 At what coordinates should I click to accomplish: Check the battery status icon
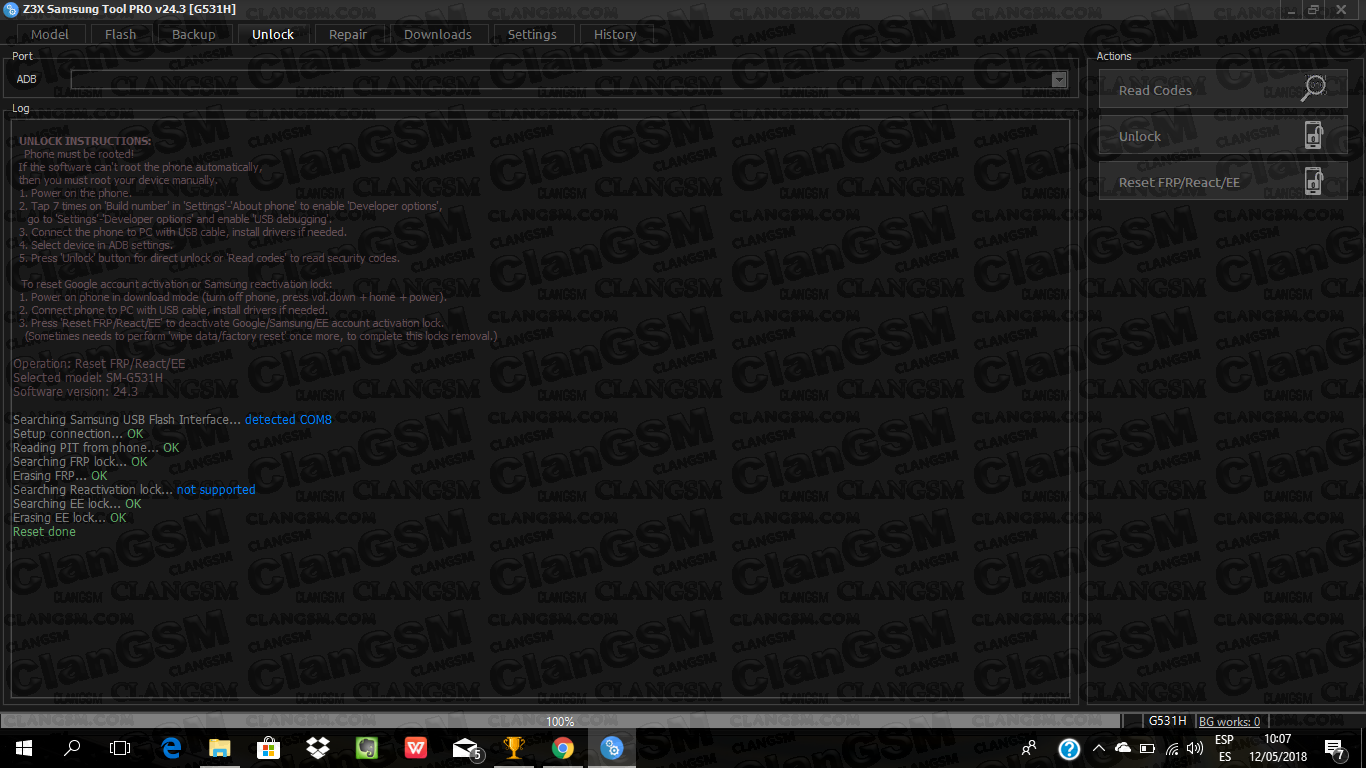pyautogui.click(x=1147, y=748)
